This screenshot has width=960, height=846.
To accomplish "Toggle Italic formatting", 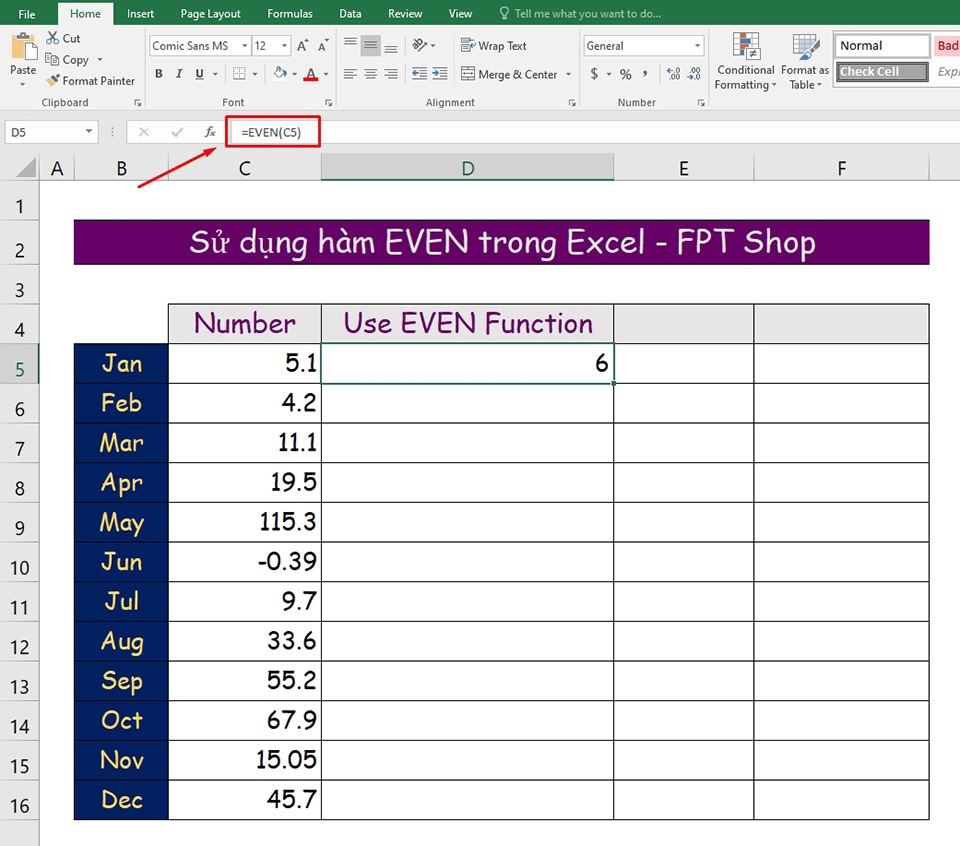I will coord(179,74).
